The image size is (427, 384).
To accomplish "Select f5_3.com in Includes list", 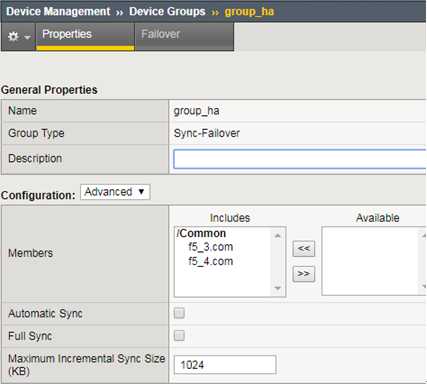I will (210, 247).
